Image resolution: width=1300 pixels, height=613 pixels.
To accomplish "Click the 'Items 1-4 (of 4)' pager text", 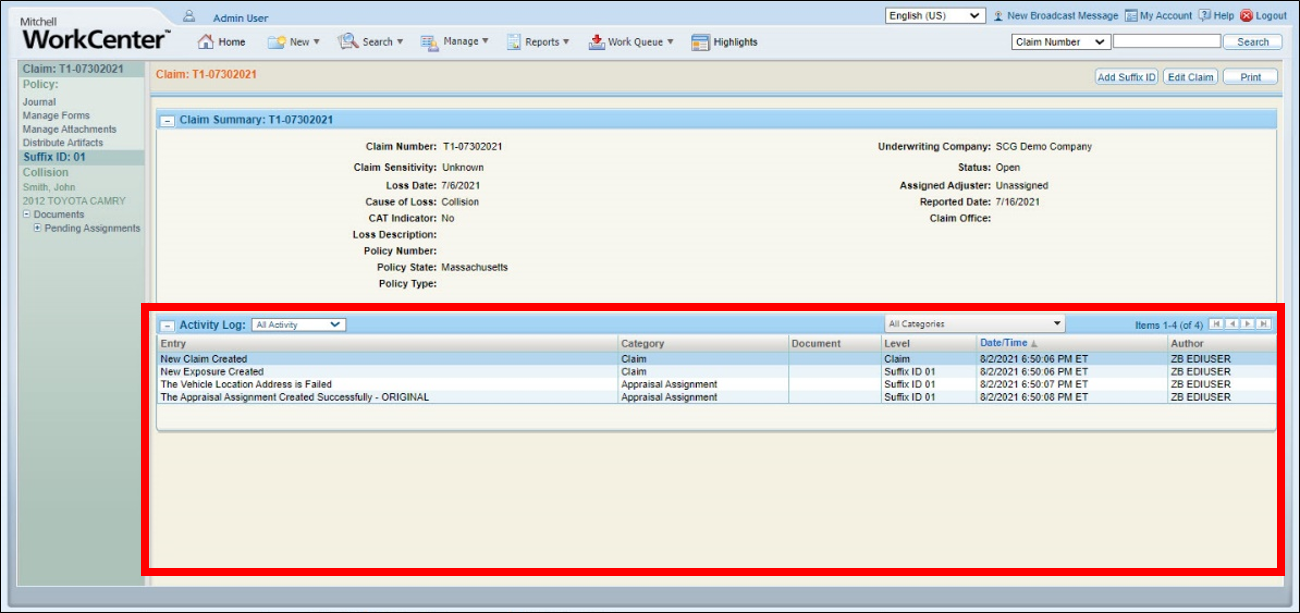I will (x=1169, y=325).
